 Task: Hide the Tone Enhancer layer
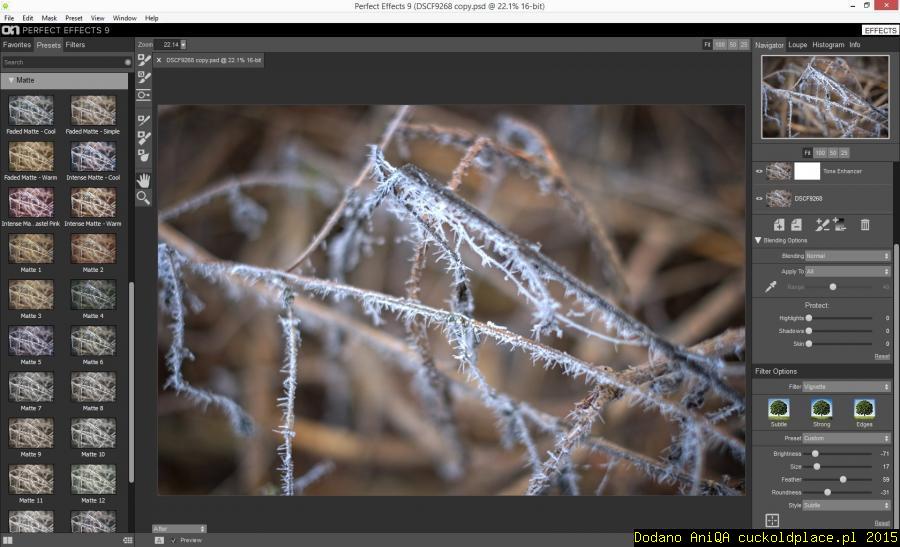tap(759, 171)
